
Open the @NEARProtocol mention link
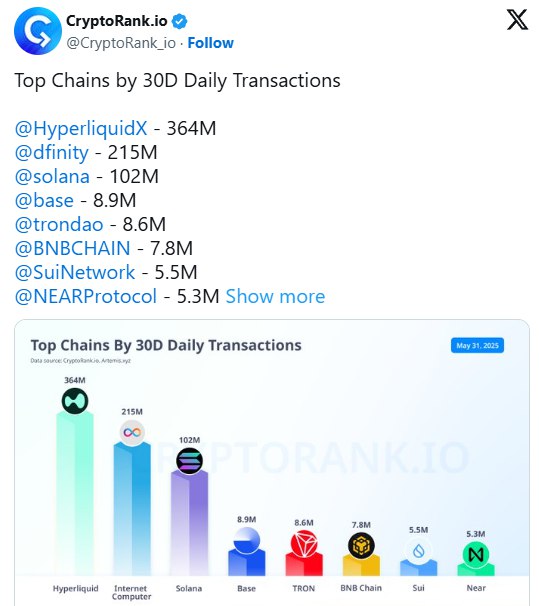tap(86, 296)
